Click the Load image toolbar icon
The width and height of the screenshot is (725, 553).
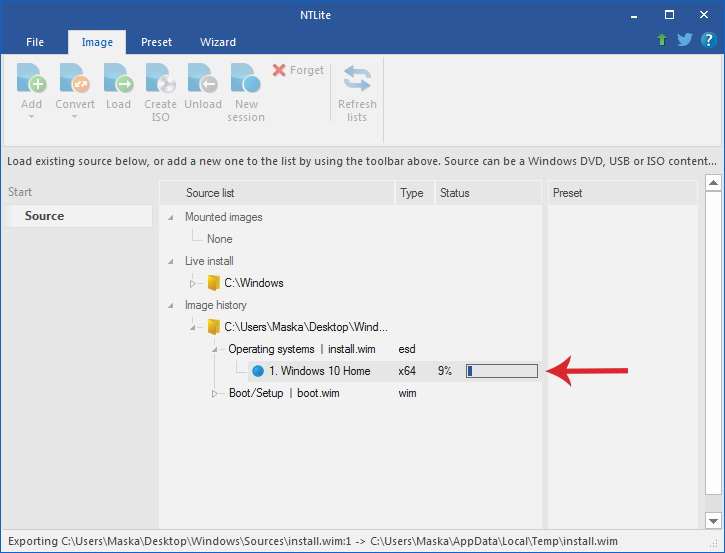click(118, 78)
